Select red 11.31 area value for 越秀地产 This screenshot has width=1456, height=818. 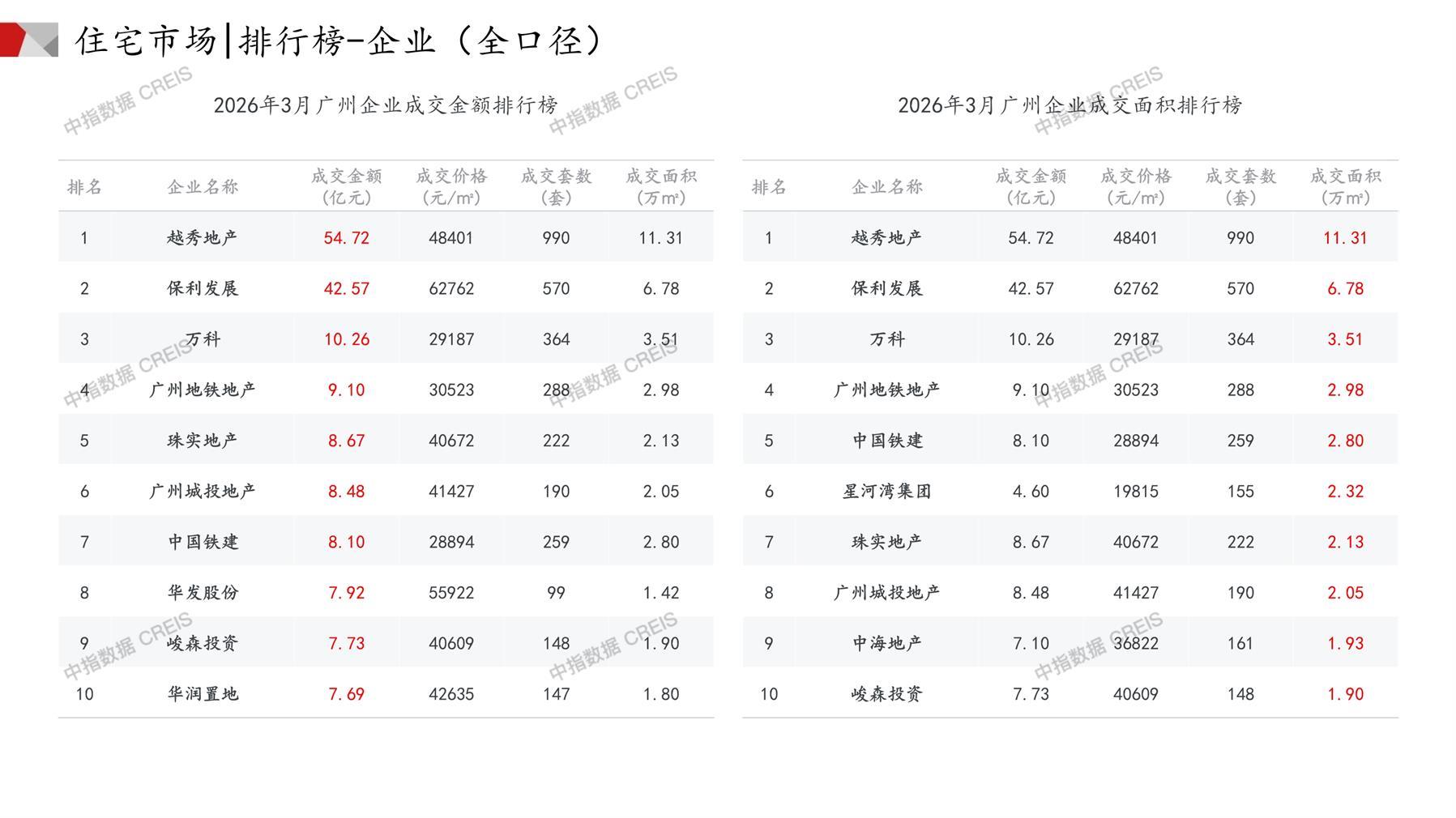[x=1345, y=238]
